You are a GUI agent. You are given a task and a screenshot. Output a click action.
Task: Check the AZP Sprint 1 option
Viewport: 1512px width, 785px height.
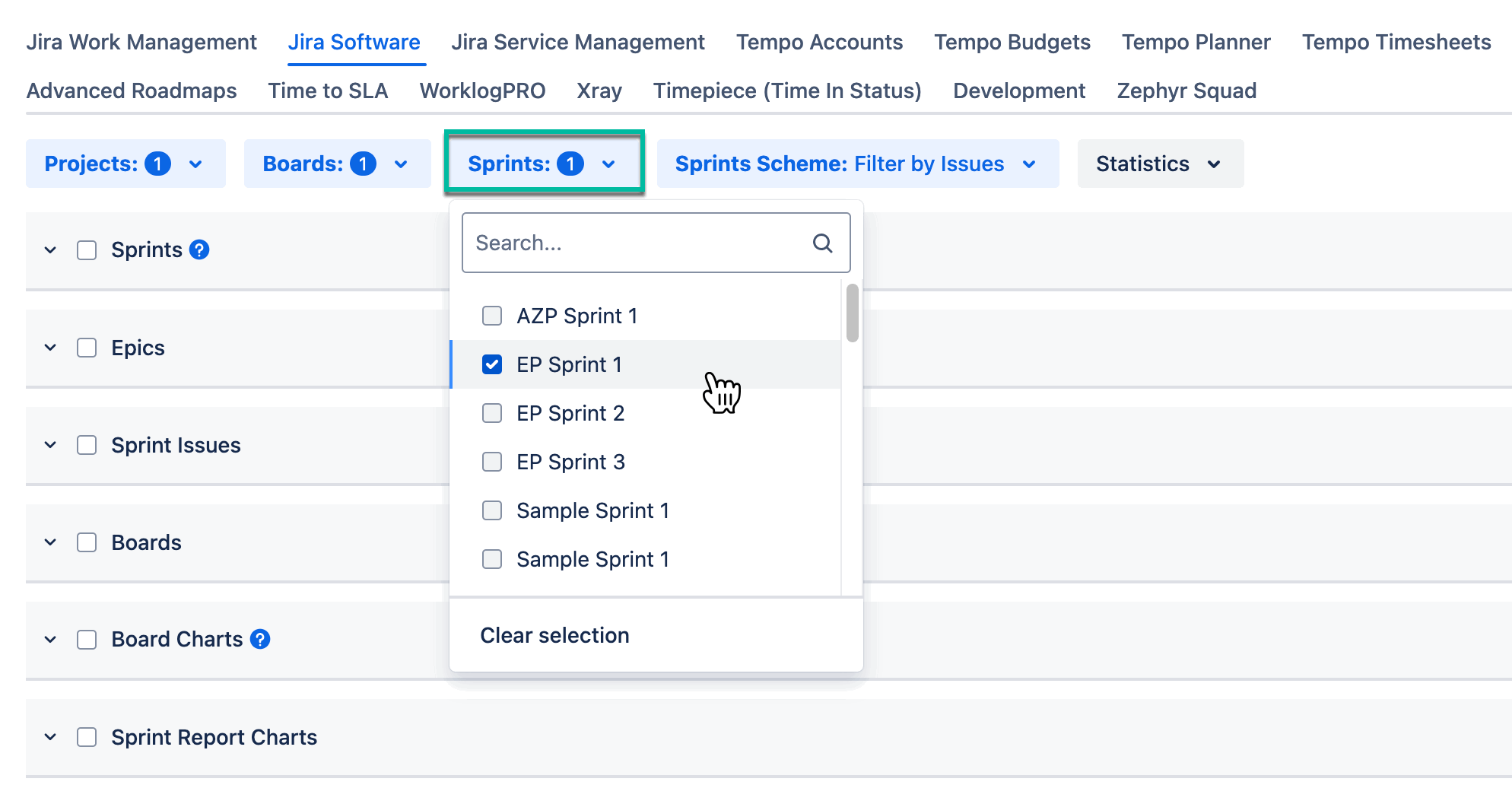click(492, 316)
